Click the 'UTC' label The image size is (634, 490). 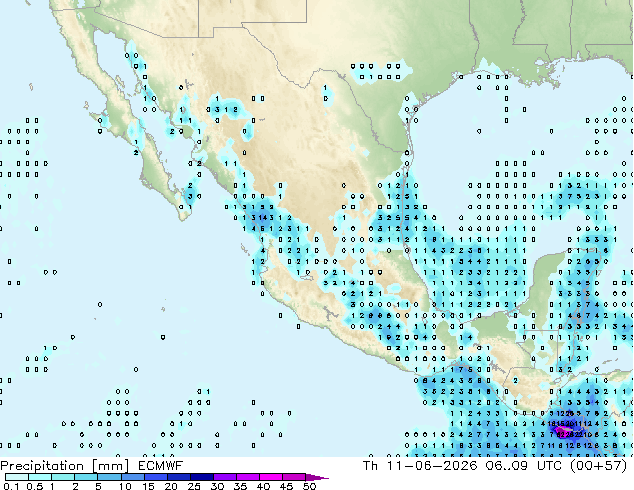[x=549, y=466]
